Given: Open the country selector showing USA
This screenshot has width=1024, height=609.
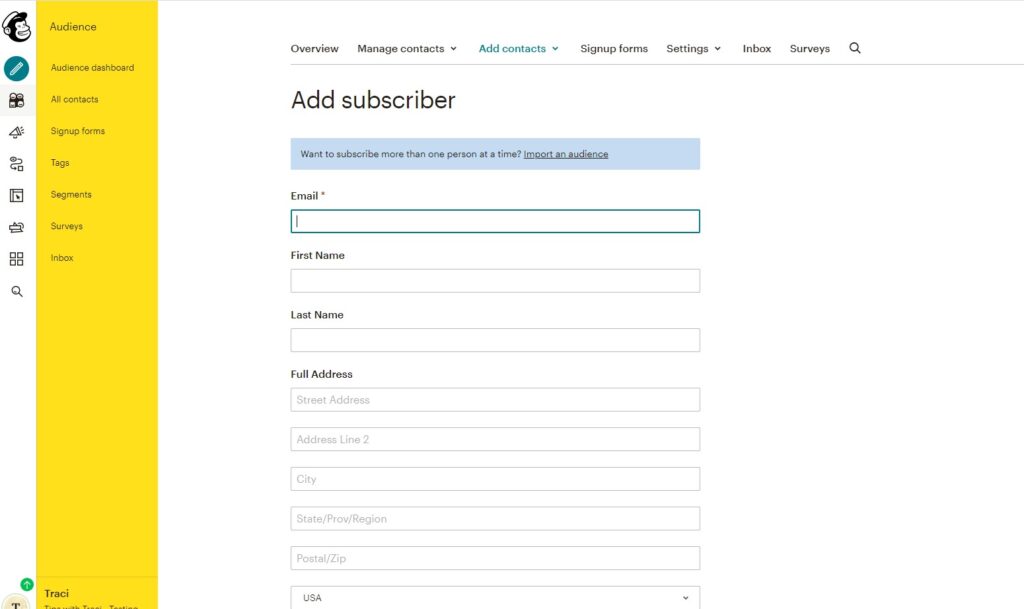Looking at the screenshot, I should pos(494,597).
